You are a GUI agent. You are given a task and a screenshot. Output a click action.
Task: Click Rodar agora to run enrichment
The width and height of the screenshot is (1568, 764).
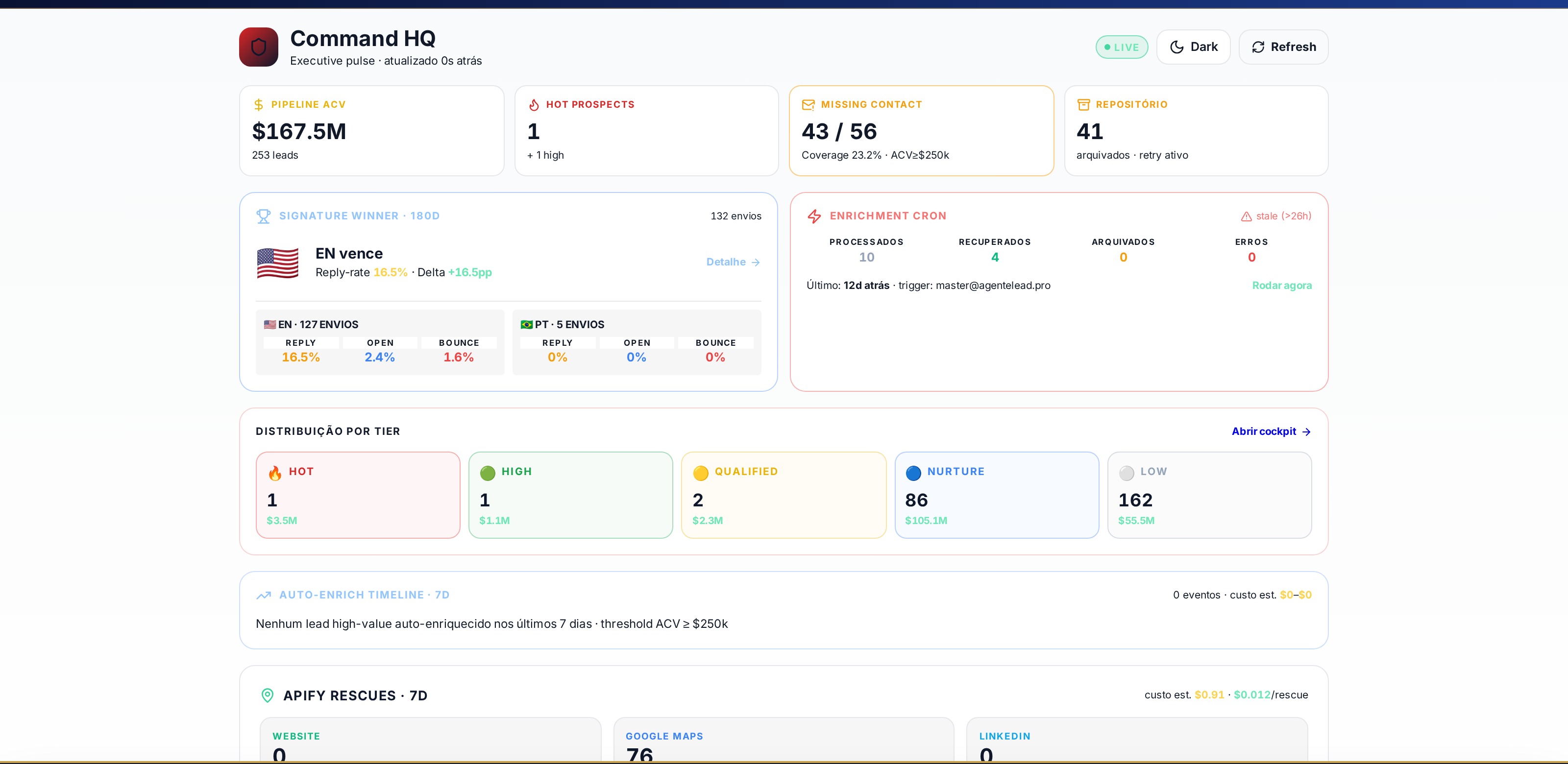click(1281, 286)
